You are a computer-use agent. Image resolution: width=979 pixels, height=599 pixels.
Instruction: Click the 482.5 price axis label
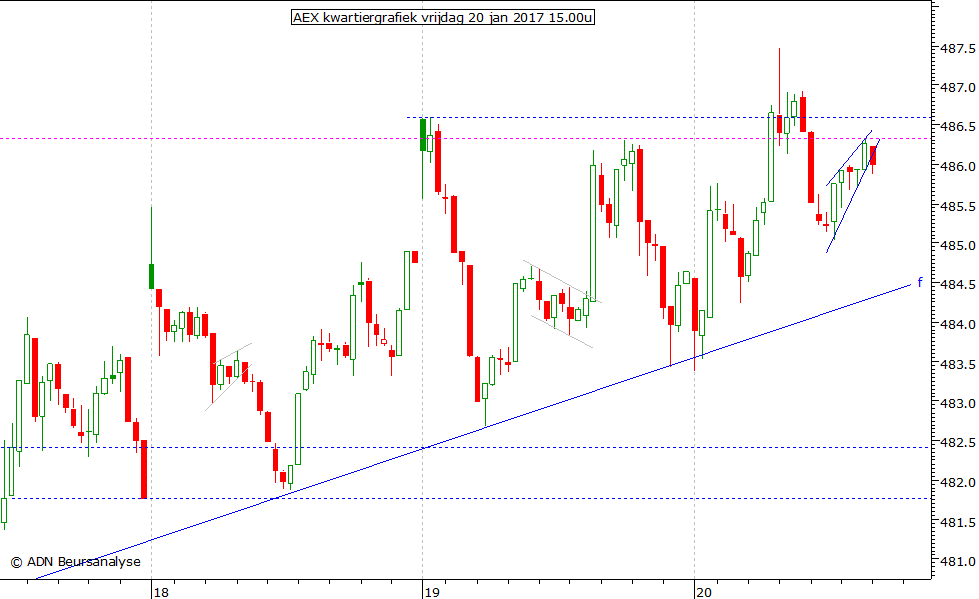[958, 443]
